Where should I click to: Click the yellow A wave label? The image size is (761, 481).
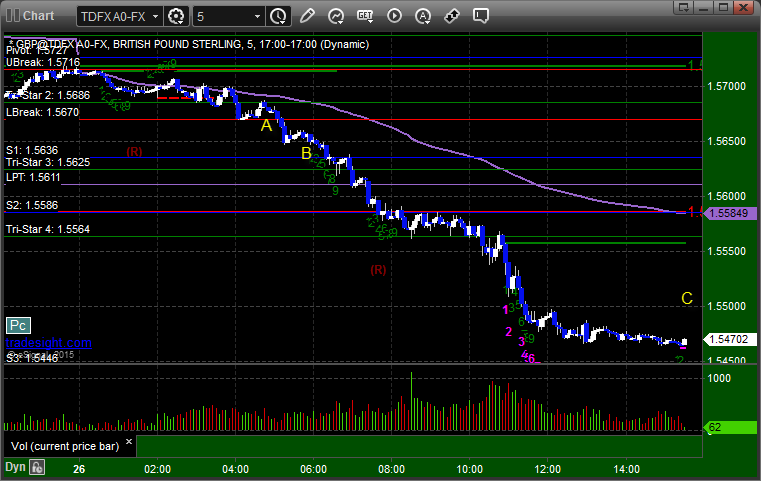coord(266,126)
